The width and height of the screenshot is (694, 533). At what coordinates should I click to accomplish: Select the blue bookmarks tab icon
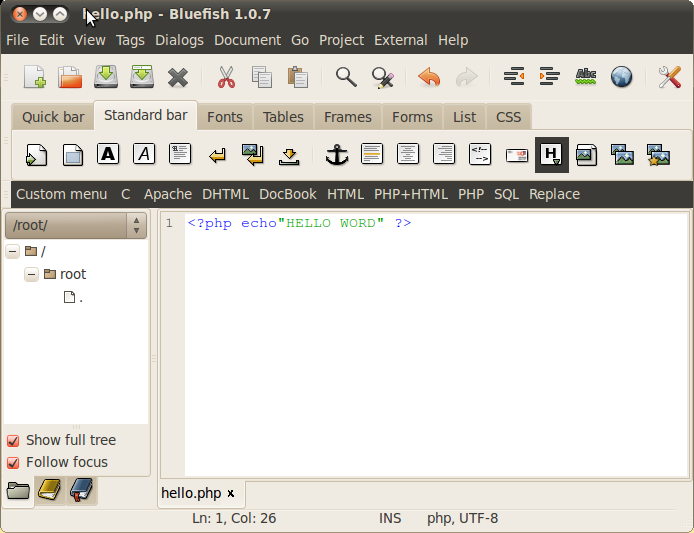click(x=81, y=490)
